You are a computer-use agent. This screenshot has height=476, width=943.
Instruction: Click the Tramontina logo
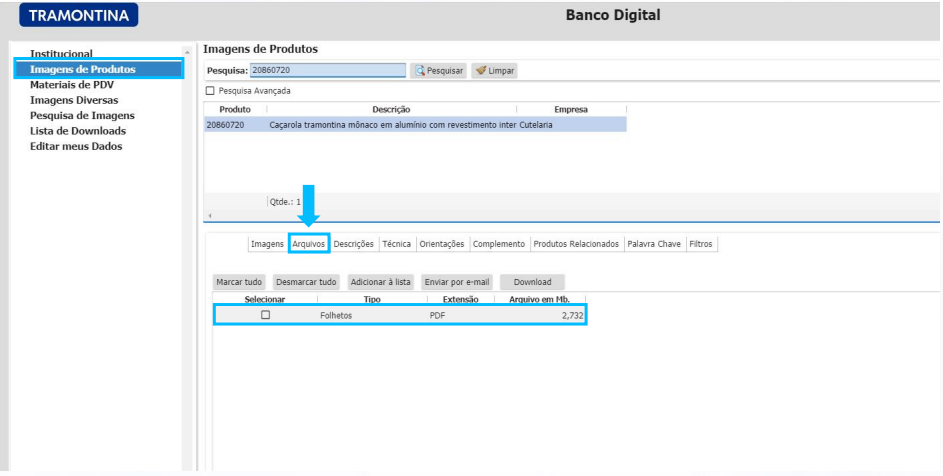[79, 15]
